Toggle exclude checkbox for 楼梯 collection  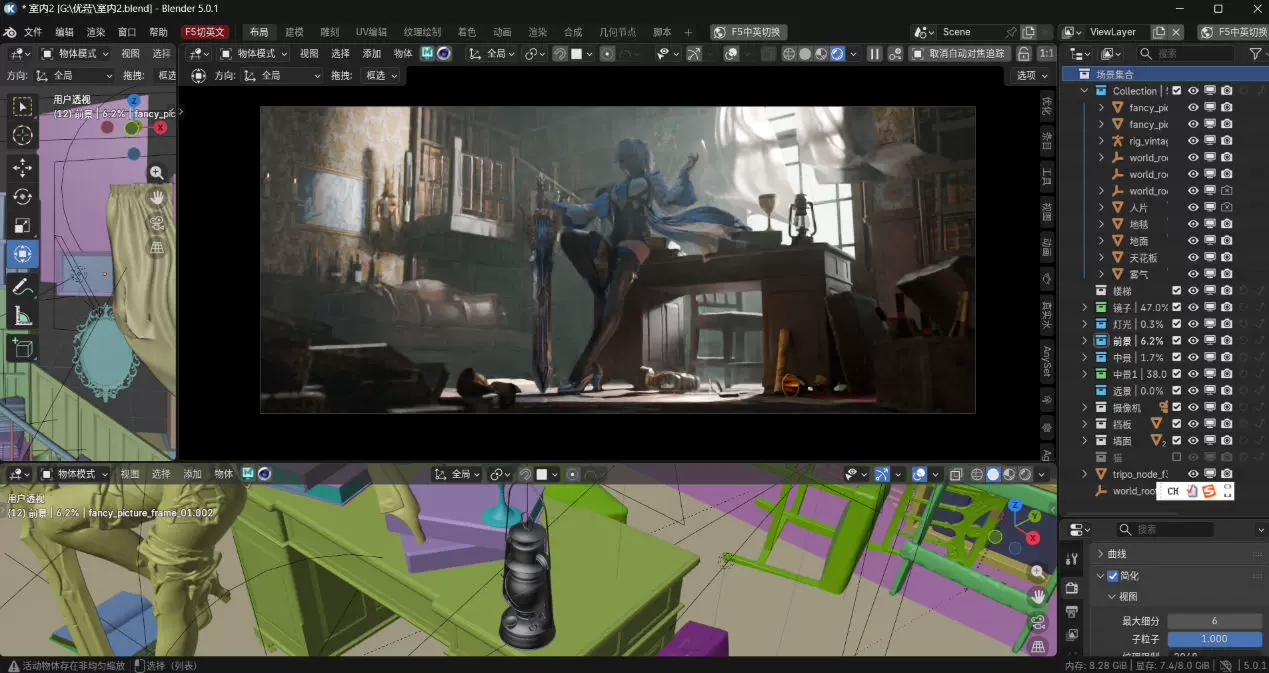click(x=1177, y=291)
